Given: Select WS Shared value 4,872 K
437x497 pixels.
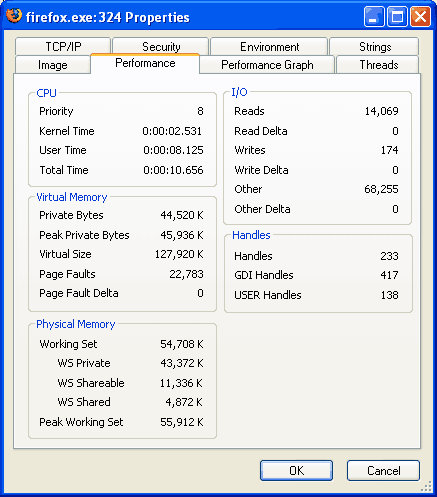Looking at the screenshot, I should click(x=184, y=402).
